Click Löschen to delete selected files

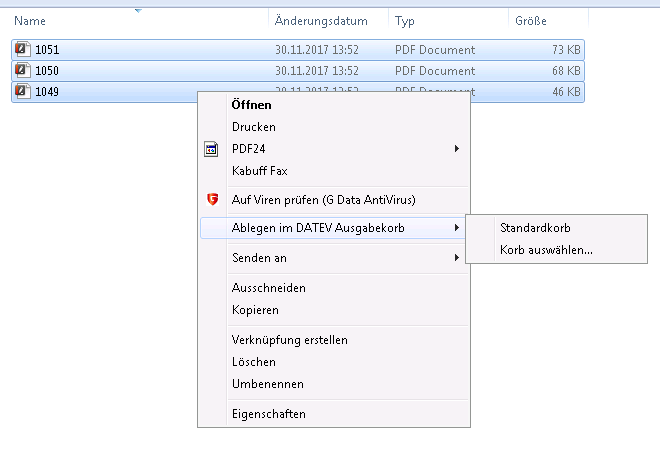pos(253,362)
